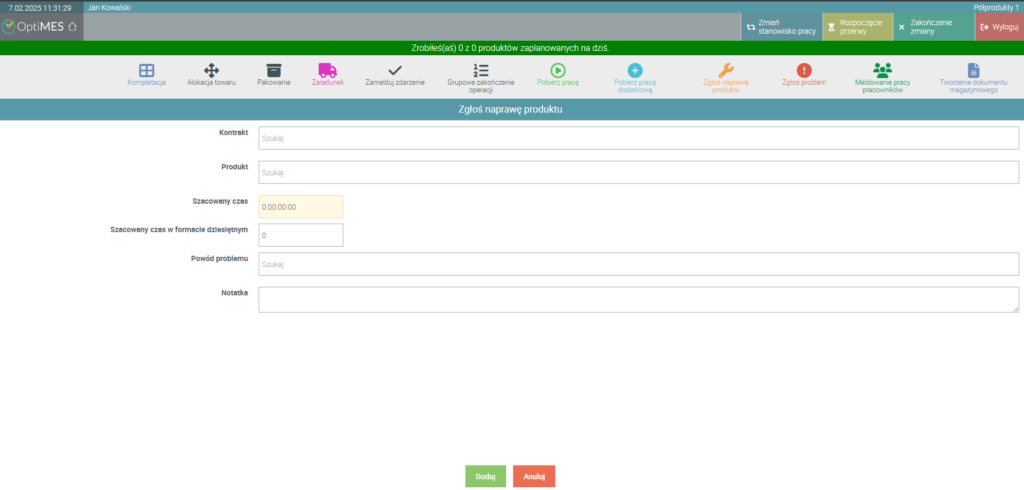Click Tworzenie dokumentu magazynowego document icon
The width and height of the screenshot is (1024, 490).
coord(973,70)
